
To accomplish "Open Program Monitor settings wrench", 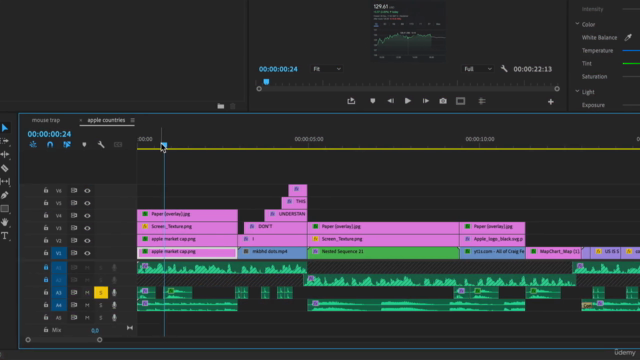I will [504, 69].
